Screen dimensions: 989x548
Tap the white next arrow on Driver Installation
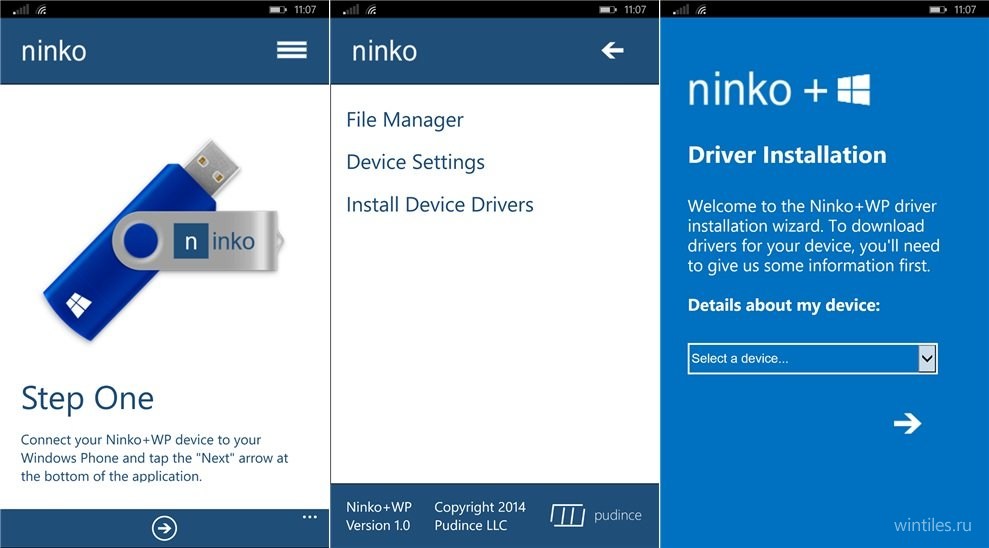(908, 423)
